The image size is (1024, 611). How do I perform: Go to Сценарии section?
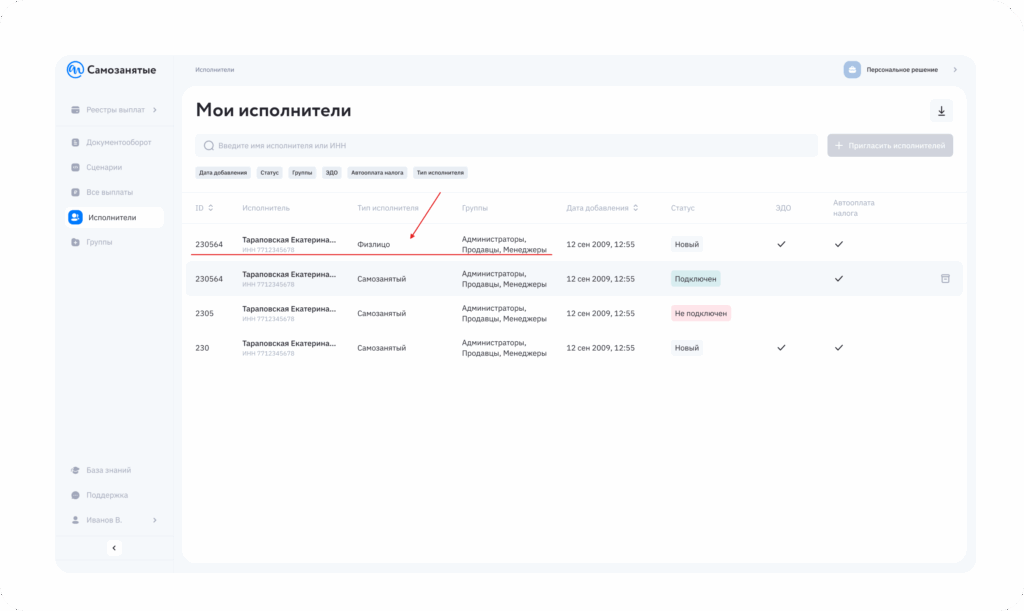(x=104, y=167)
